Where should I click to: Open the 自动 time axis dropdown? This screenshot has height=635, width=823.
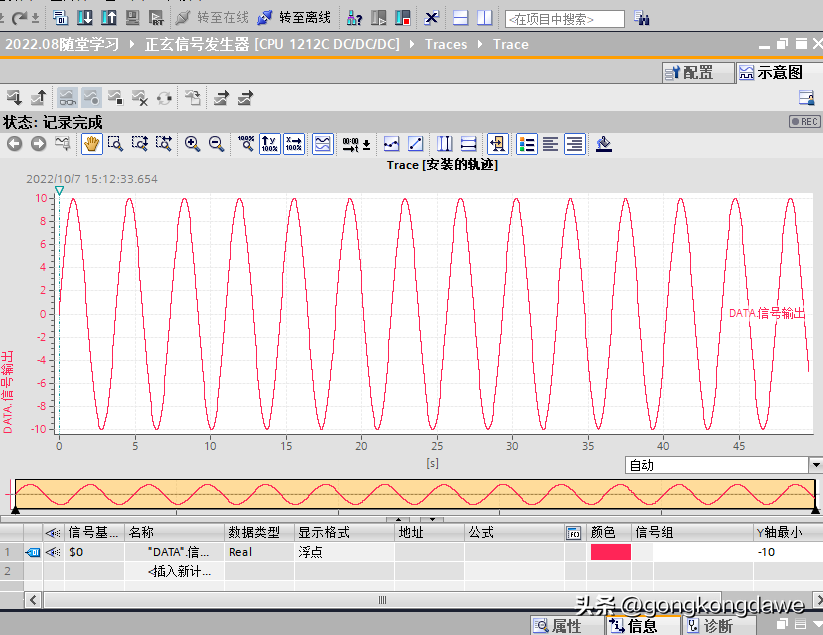[x=814, y=465]
